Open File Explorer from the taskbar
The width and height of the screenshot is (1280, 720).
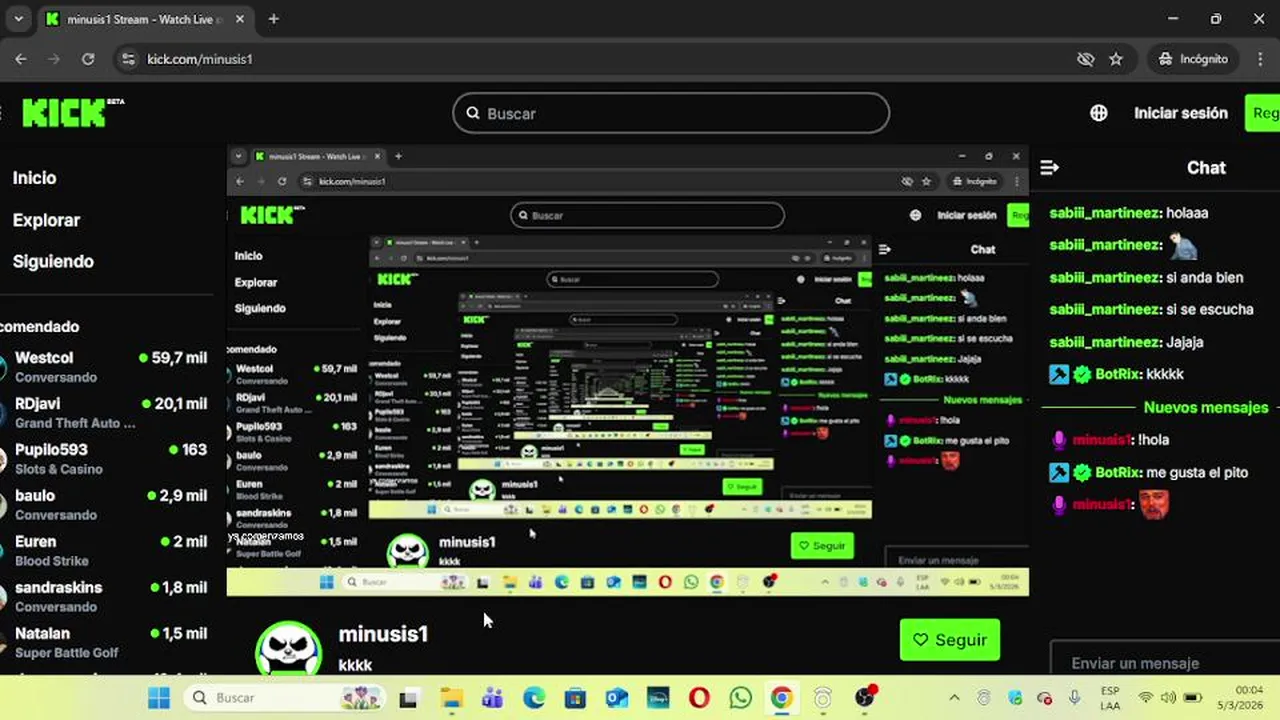pos(451,698)
